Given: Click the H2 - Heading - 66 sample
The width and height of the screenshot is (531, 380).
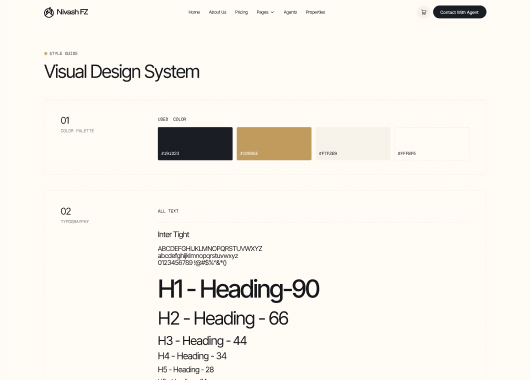Looking at the screenshot, I should point(223,319).
